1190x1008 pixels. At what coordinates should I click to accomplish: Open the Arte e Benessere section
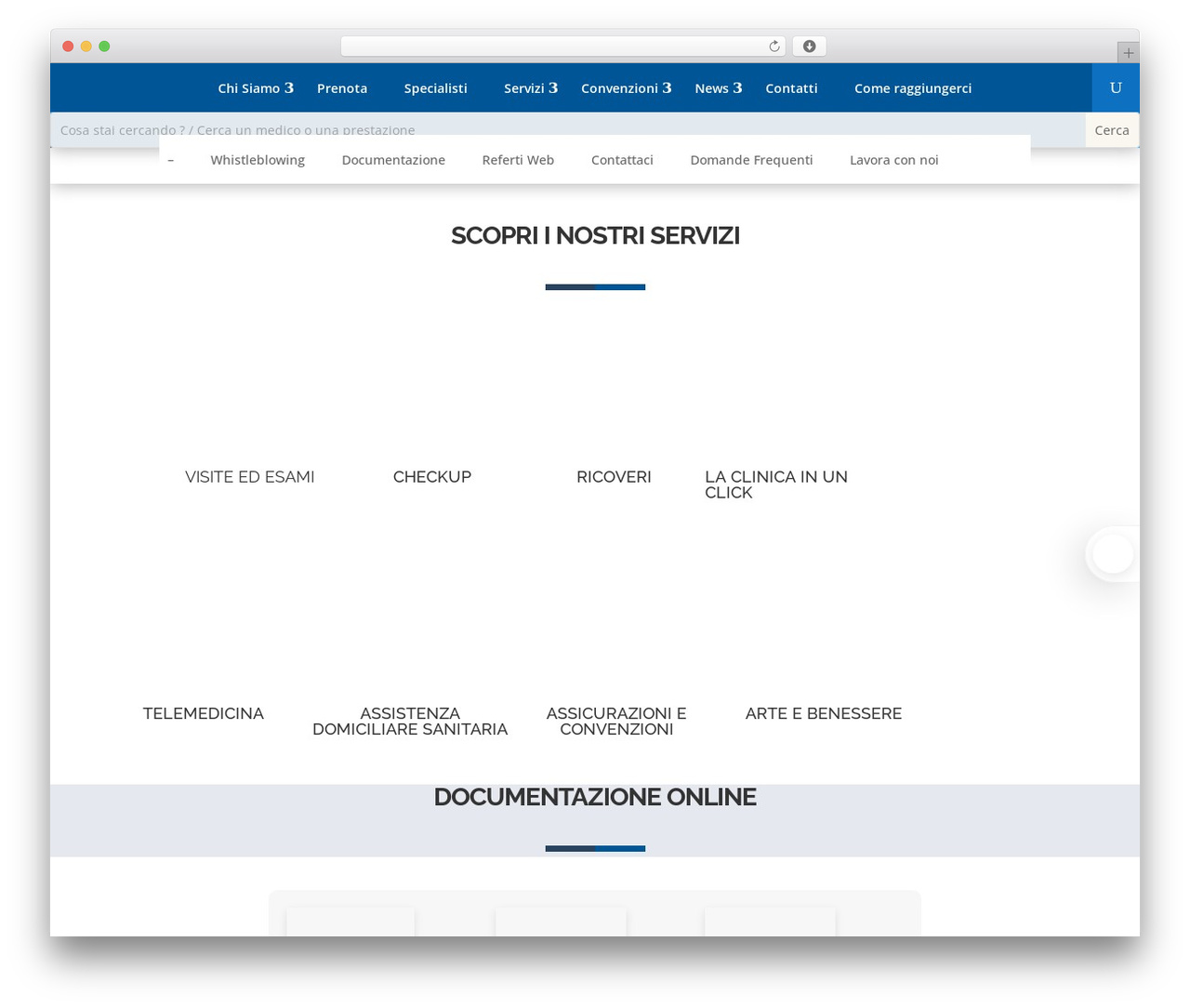point(824,713)
